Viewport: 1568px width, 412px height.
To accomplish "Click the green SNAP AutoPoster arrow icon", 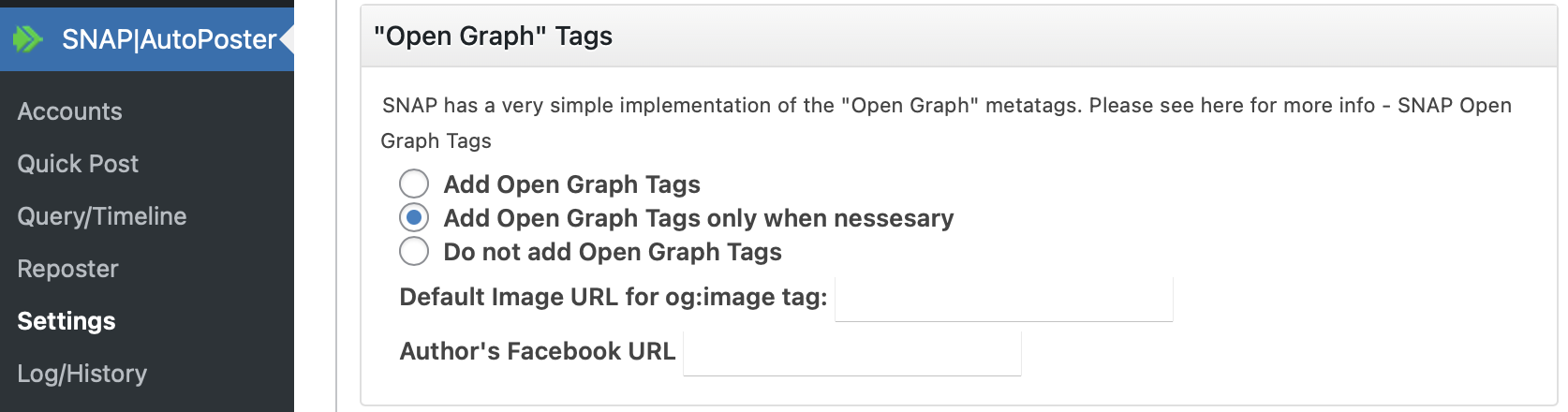I will (28, 39).
